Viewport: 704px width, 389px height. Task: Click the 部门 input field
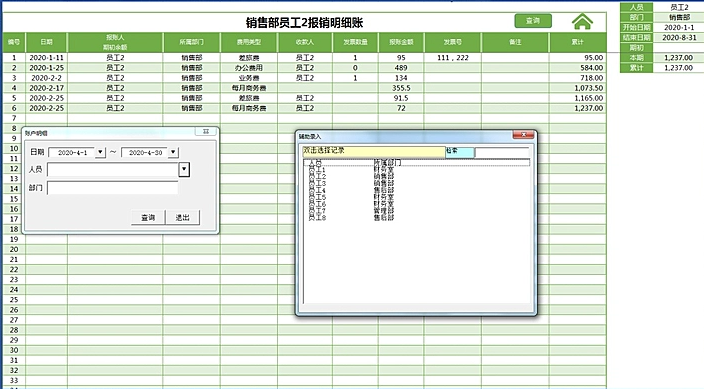pos(112,188)
